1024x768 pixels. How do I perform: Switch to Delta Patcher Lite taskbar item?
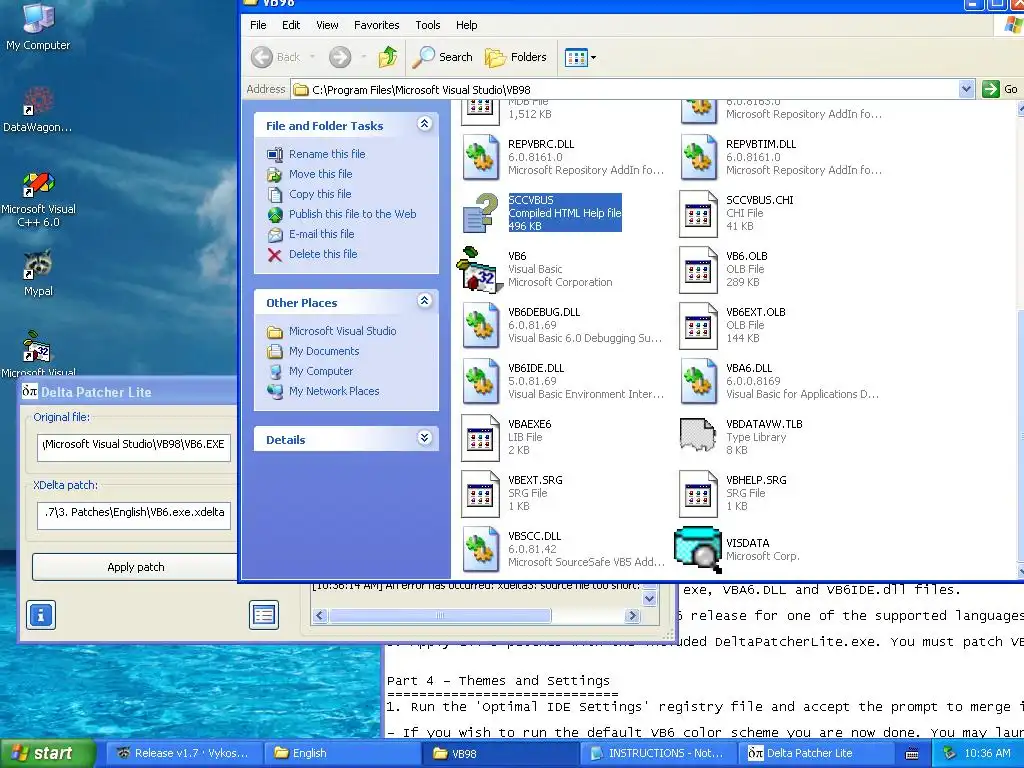(x=818, y=754)
